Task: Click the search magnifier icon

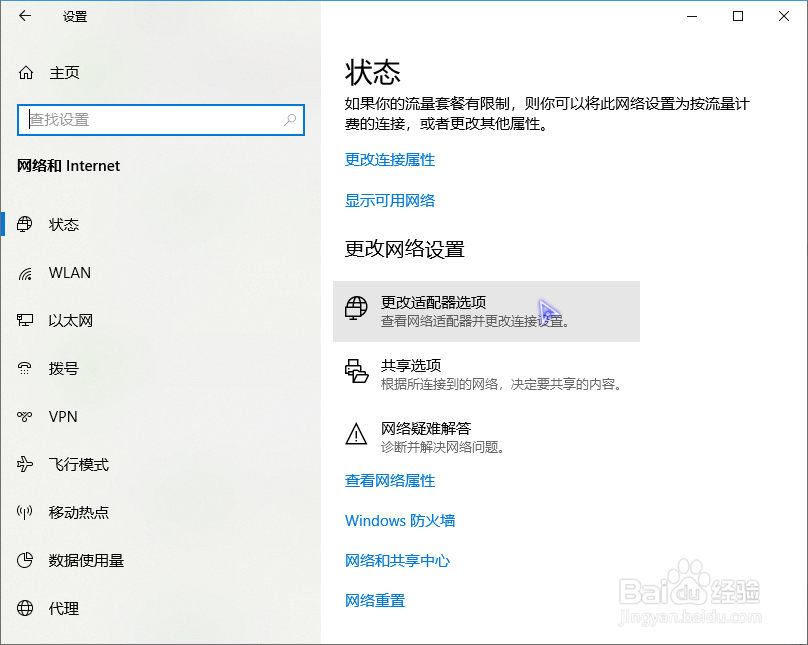Action: (290, 120)
